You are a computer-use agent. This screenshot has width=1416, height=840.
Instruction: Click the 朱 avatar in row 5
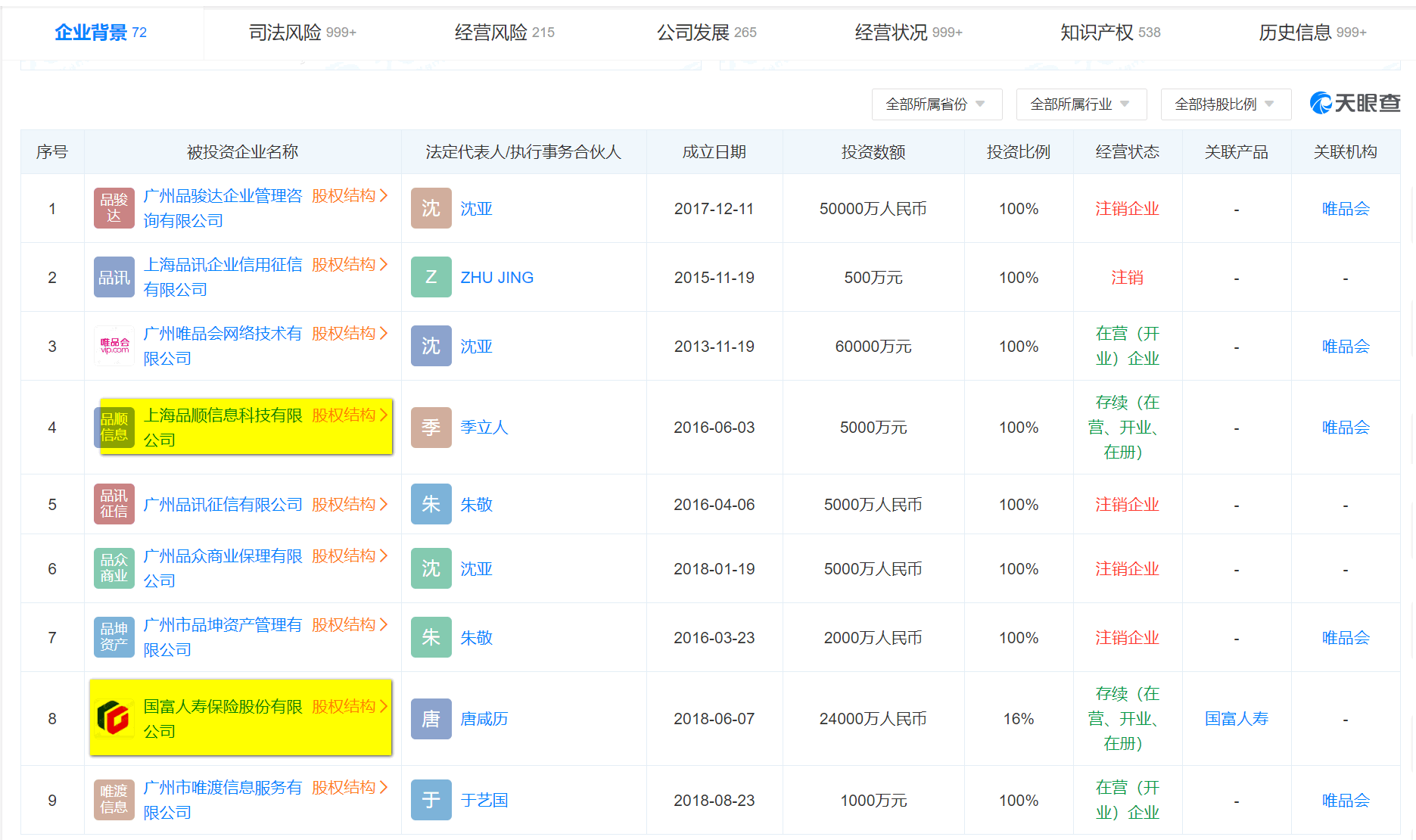[431, 504]
